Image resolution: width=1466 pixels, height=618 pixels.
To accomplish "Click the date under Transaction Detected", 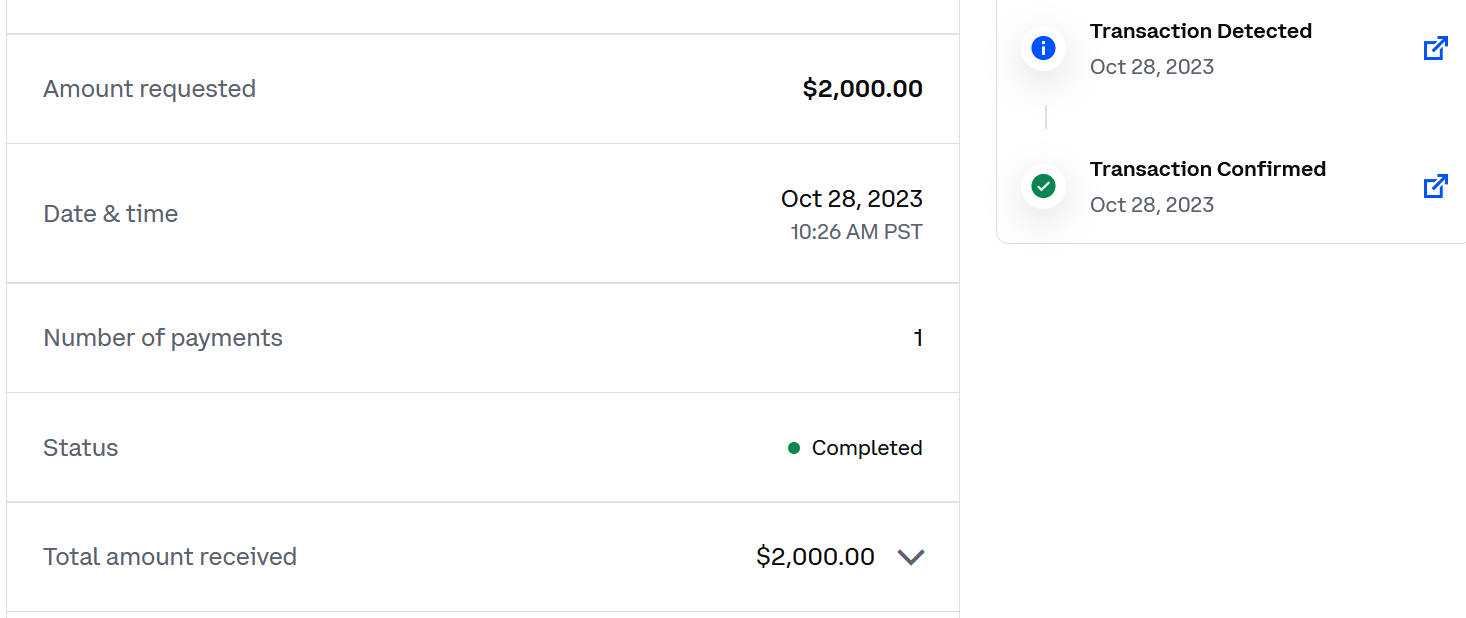I will point(1152,67).
